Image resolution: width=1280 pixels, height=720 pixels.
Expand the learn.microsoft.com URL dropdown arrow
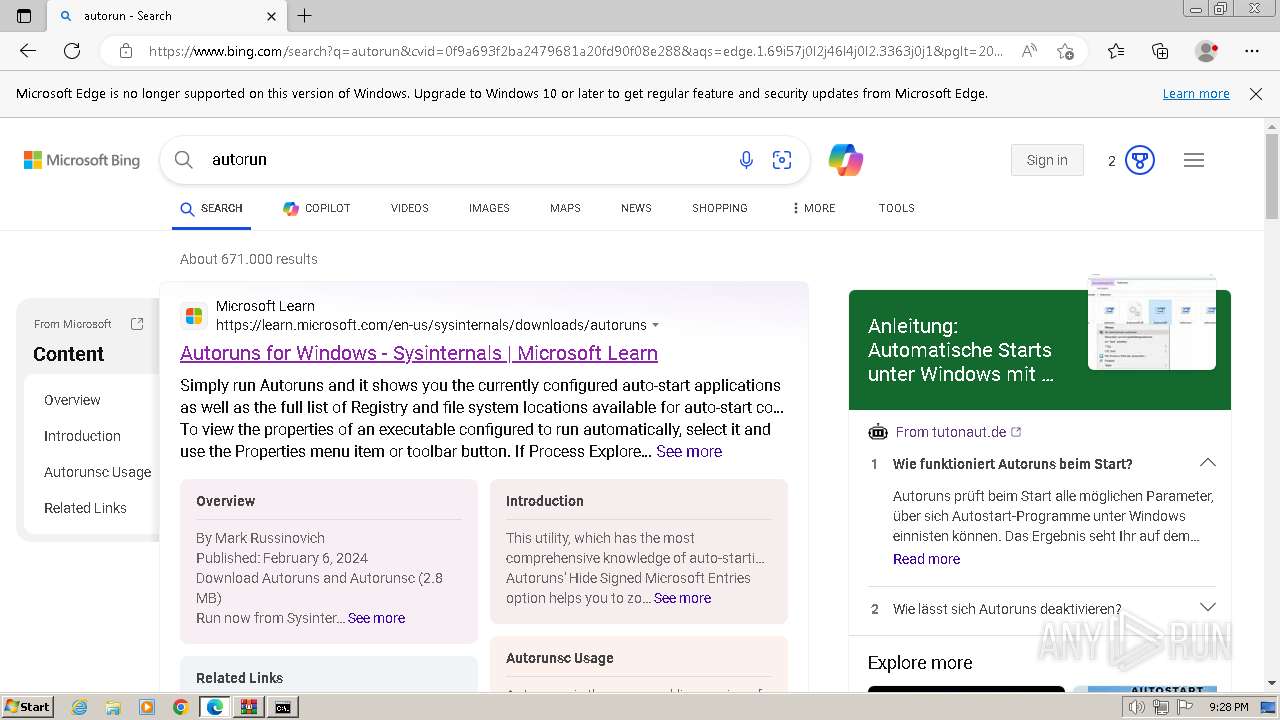656,325
